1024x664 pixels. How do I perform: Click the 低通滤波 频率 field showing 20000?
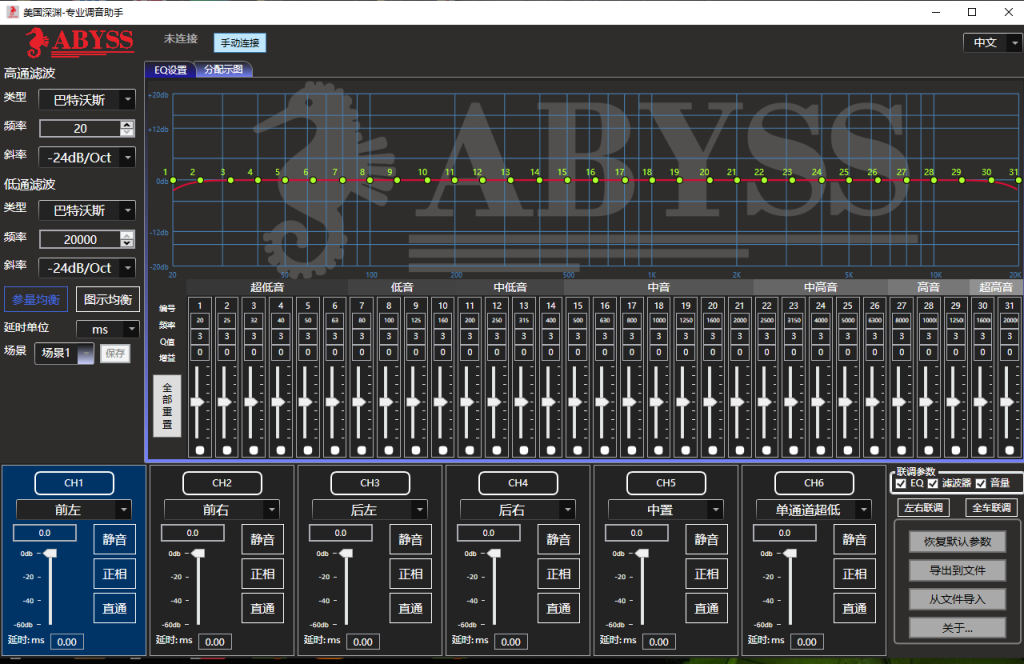point(80,240)
